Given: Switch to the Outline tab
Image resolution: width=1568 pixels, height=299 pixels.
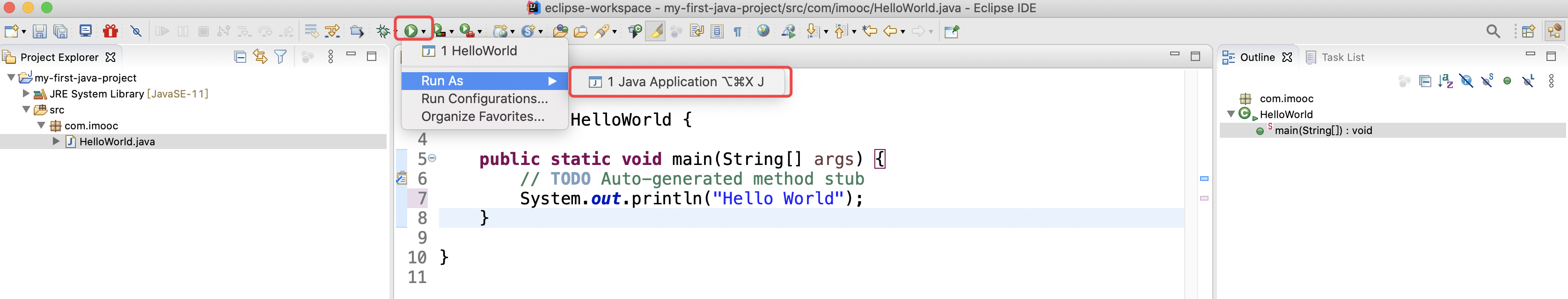Looking at the screenshot, I should [x=1257, y=57].
